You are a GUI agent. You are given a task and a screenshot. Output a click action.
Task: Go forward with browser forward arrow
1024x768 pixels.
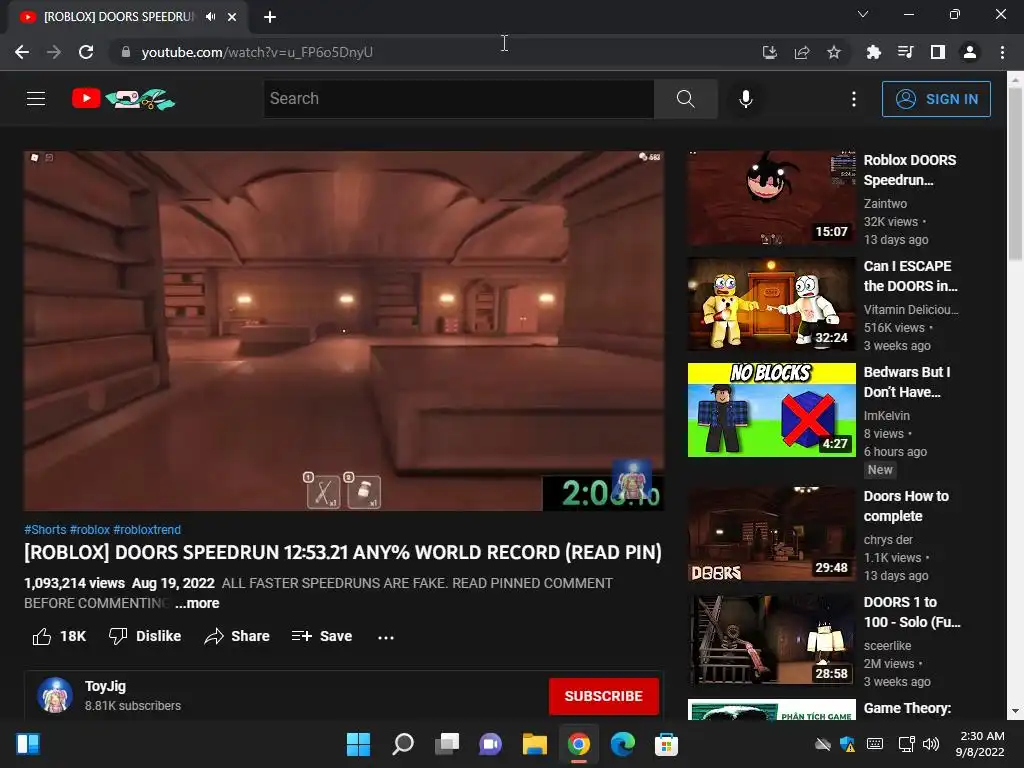(54, 52)
